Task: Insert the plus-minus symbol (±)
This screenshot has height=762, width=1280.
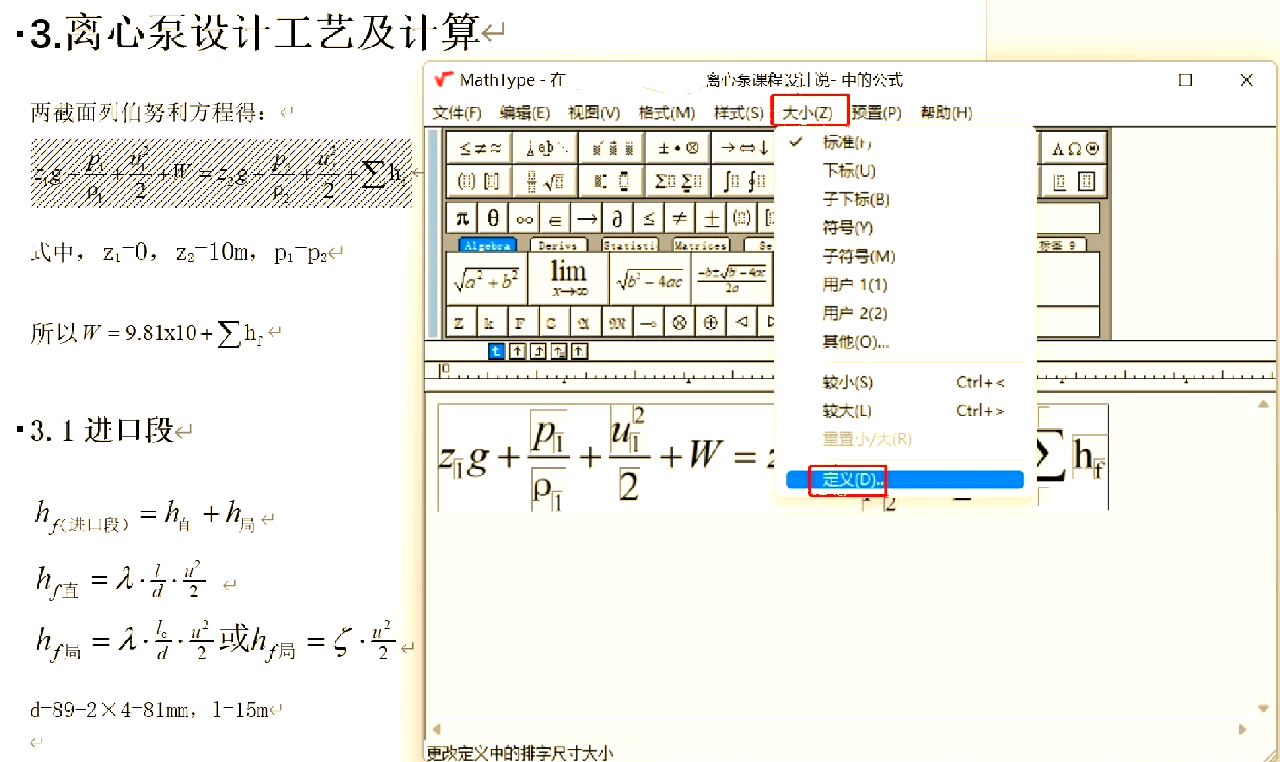Action: pos(710,218)
